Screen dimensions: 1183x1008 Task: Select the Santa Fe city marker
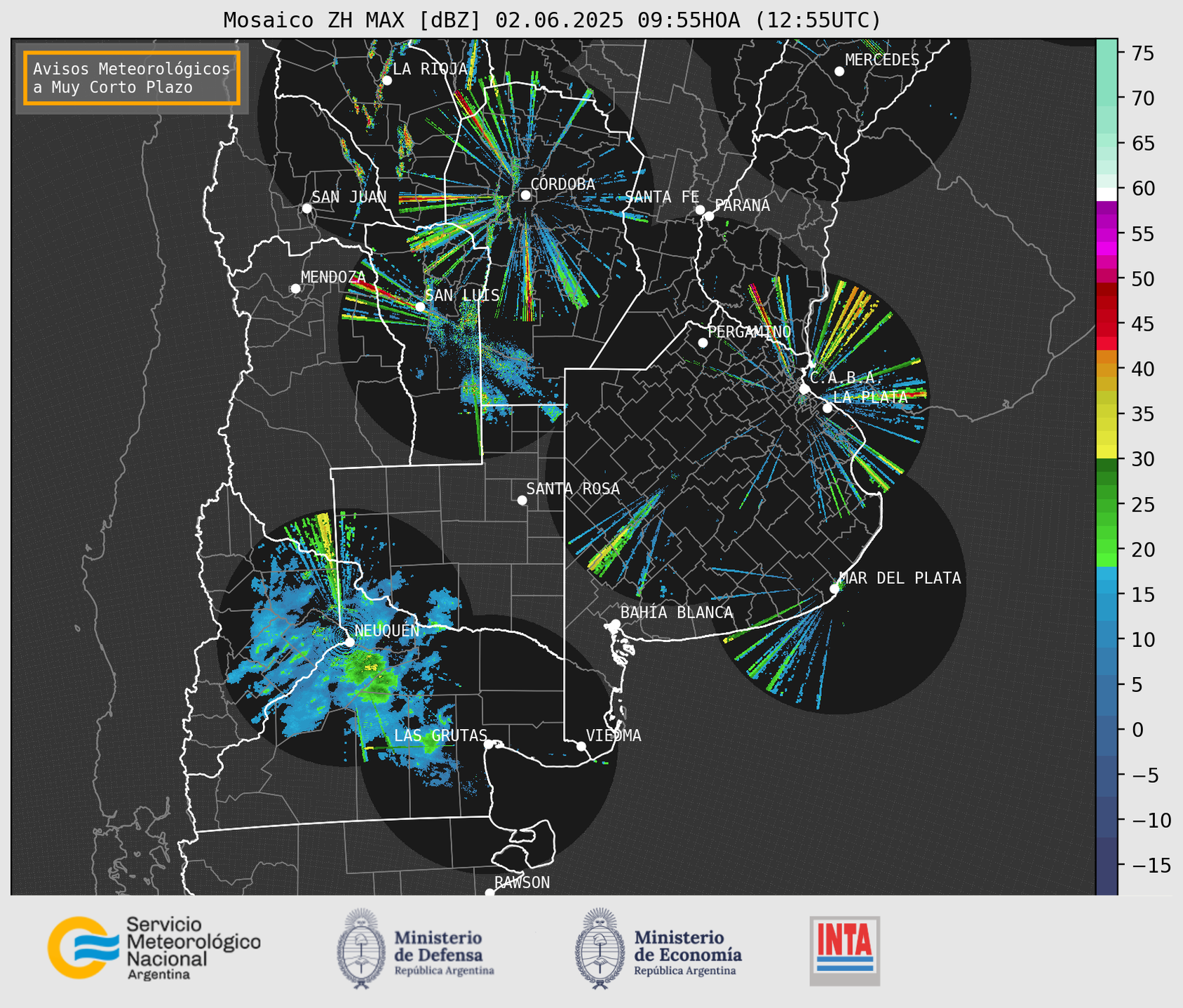tap(700, 210)
